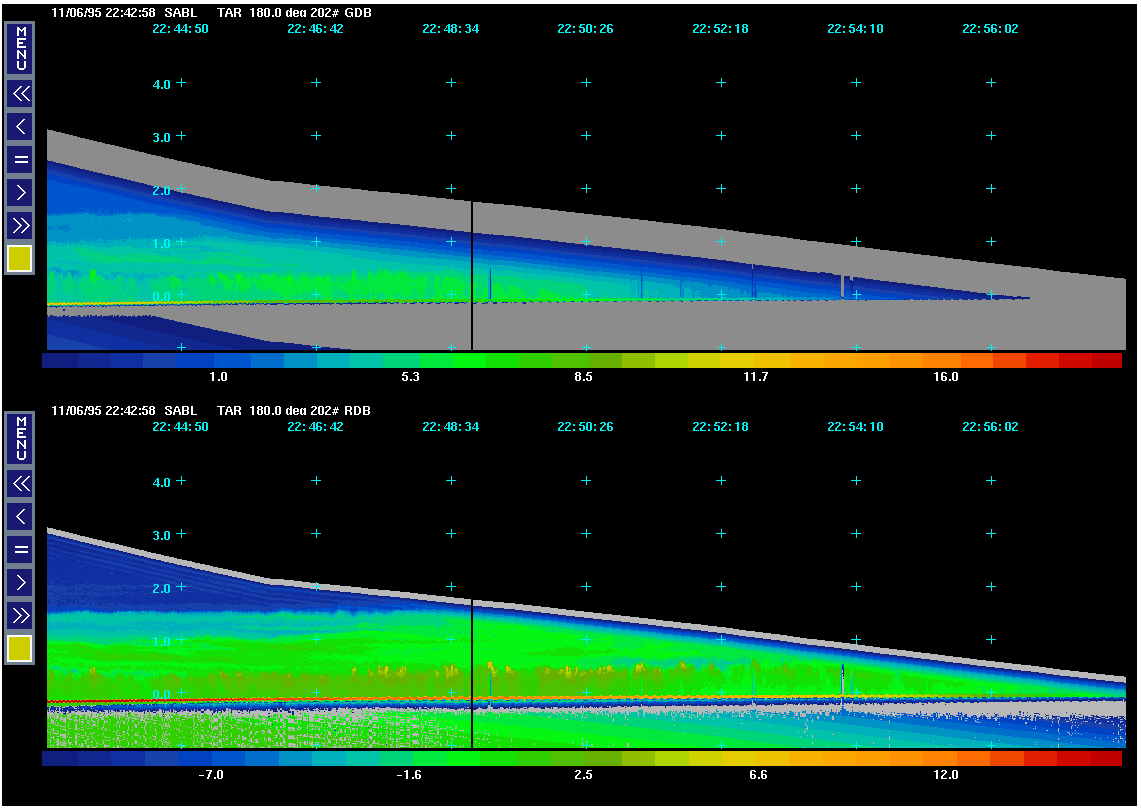The height and width of the screenshot is (810, 1141).
Task: Select the 22:50:26 time label in the top panel
Action: point(585,29)
